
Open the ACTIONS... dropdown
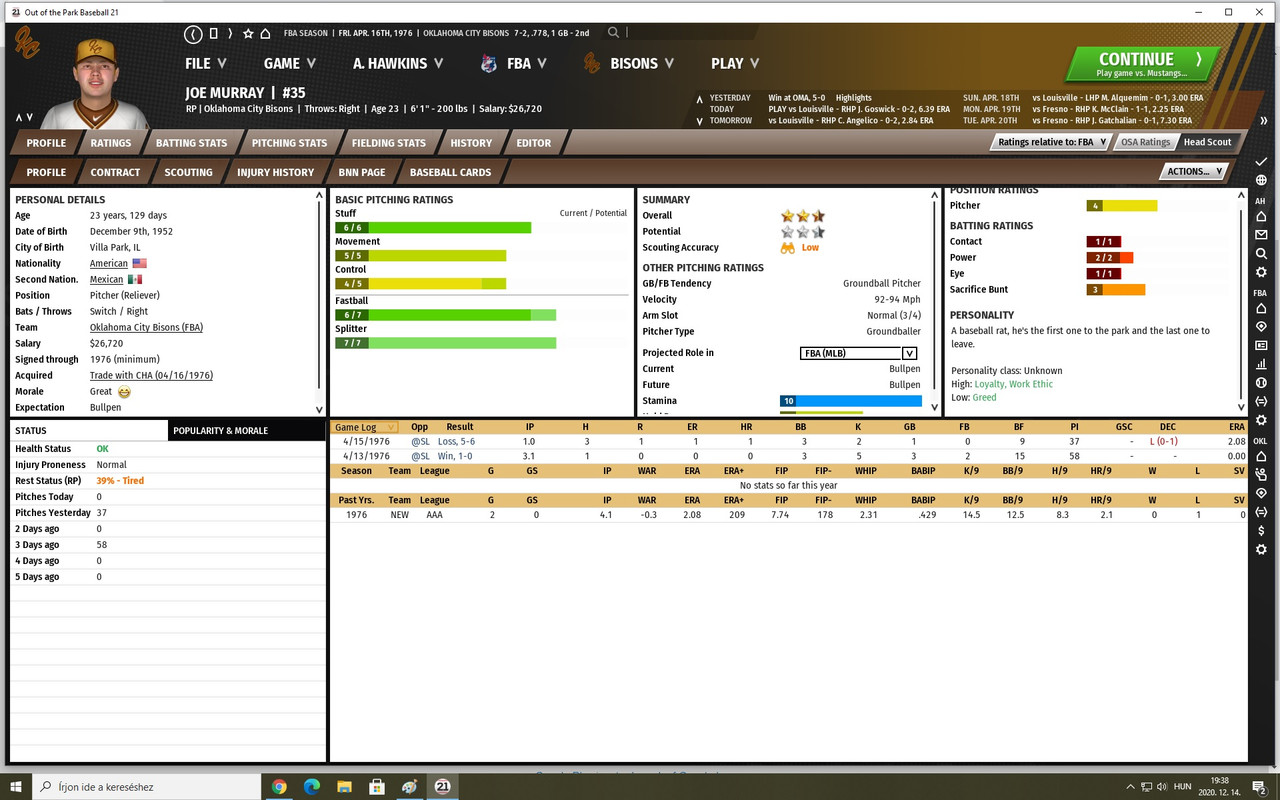click(x=1195, y=172)
